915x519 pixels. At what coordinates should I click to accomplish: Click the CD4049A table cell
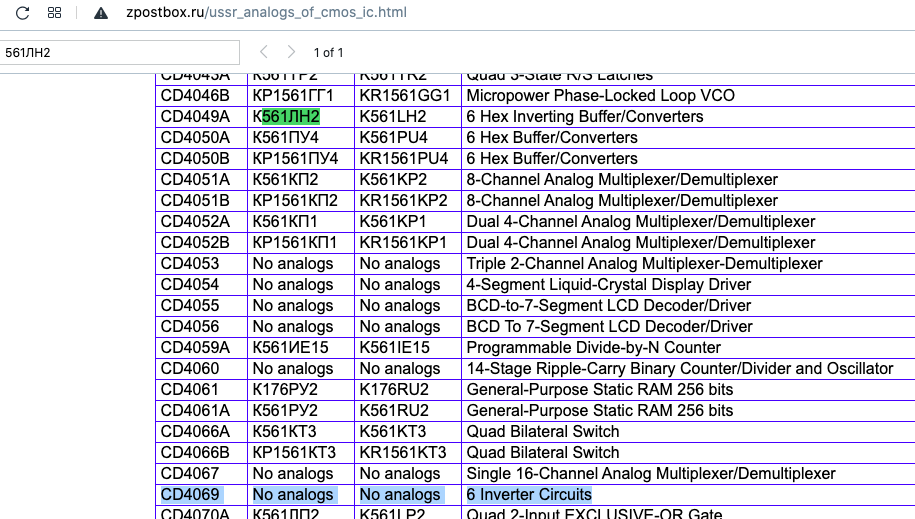pos(195,117)
